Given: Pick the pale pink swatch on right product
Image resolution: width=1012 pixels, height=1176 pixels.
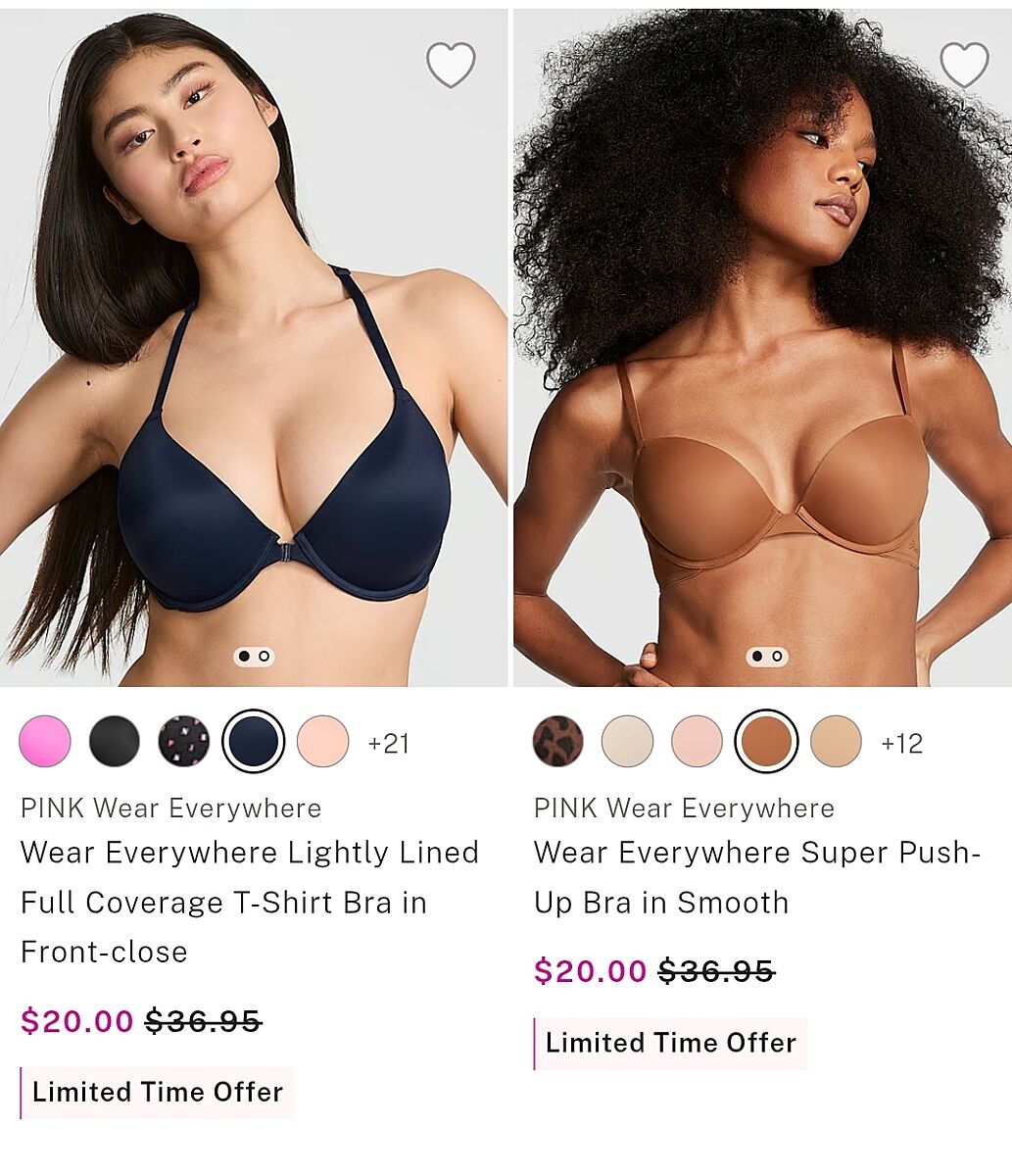Looking at the screenshot, I should pyautogui.click(x=698, y=741).
